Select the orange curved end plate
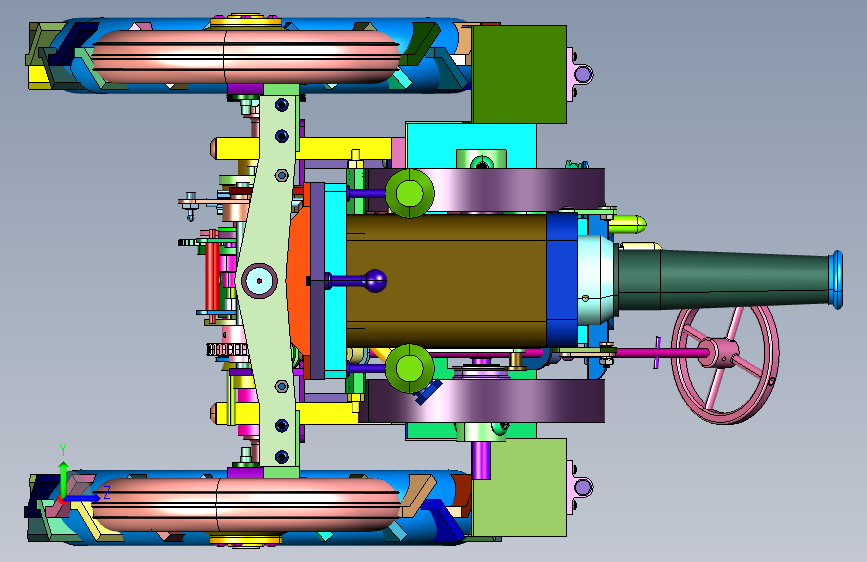This screenshot has height=562, width=867. (x=297, y=282)
